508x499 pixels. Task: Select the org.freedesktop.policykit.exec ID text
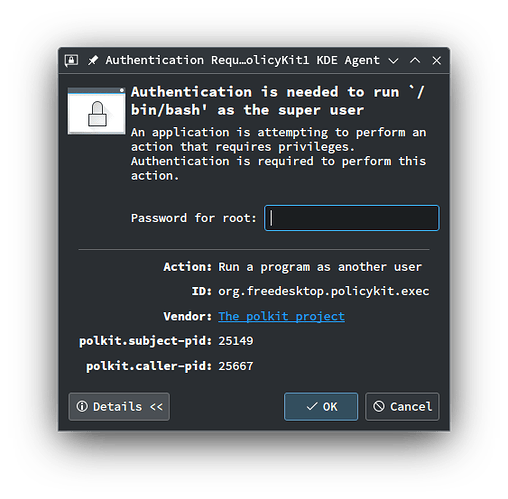[x=324, y=291]
